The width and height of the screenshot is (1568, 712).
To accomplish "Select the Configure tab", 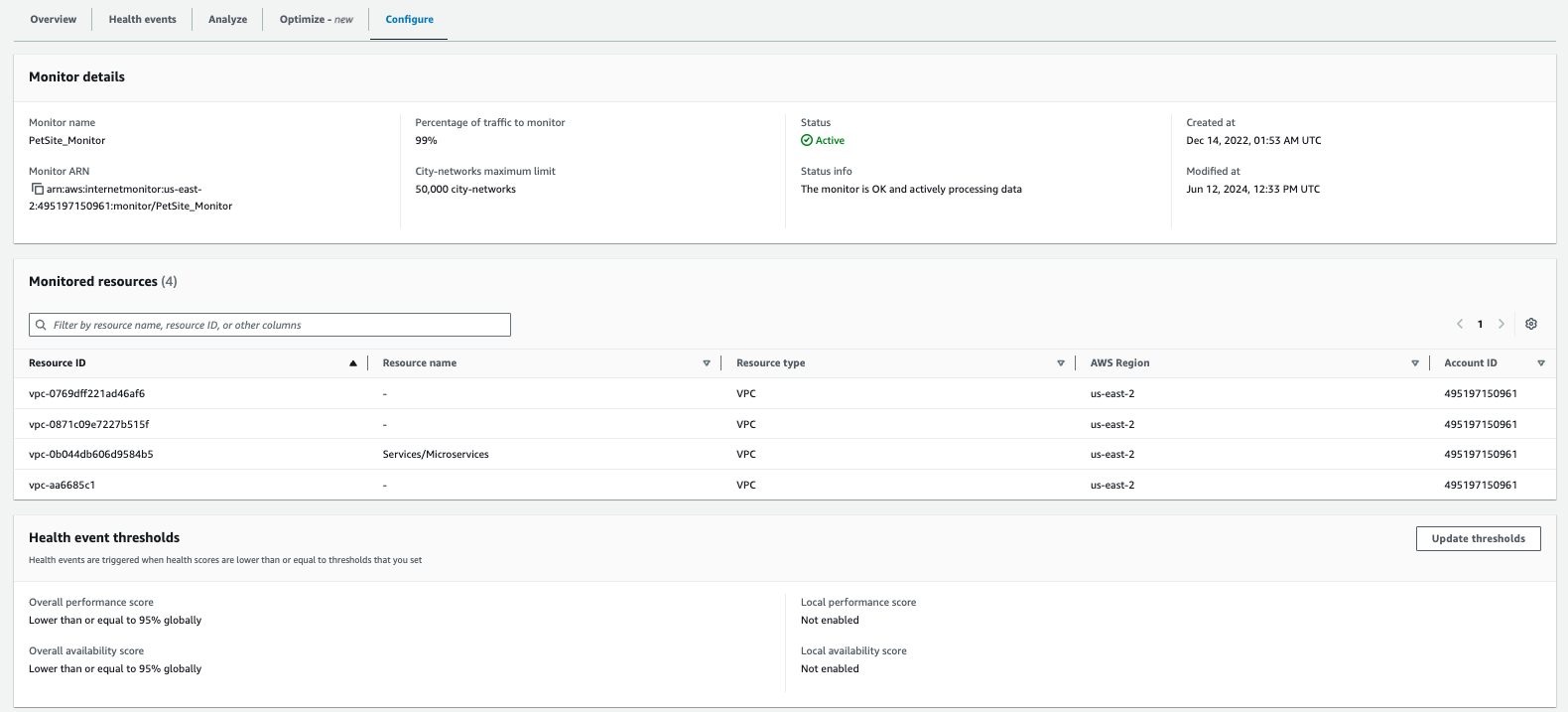I will (410, 19).
